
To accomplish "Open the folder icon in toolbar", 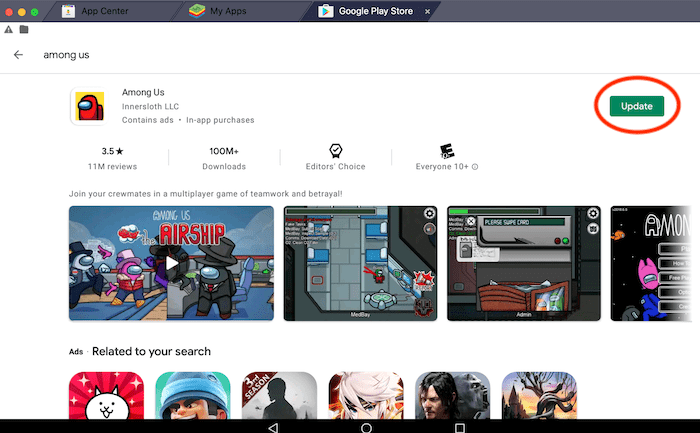I will tap(24, 29).
